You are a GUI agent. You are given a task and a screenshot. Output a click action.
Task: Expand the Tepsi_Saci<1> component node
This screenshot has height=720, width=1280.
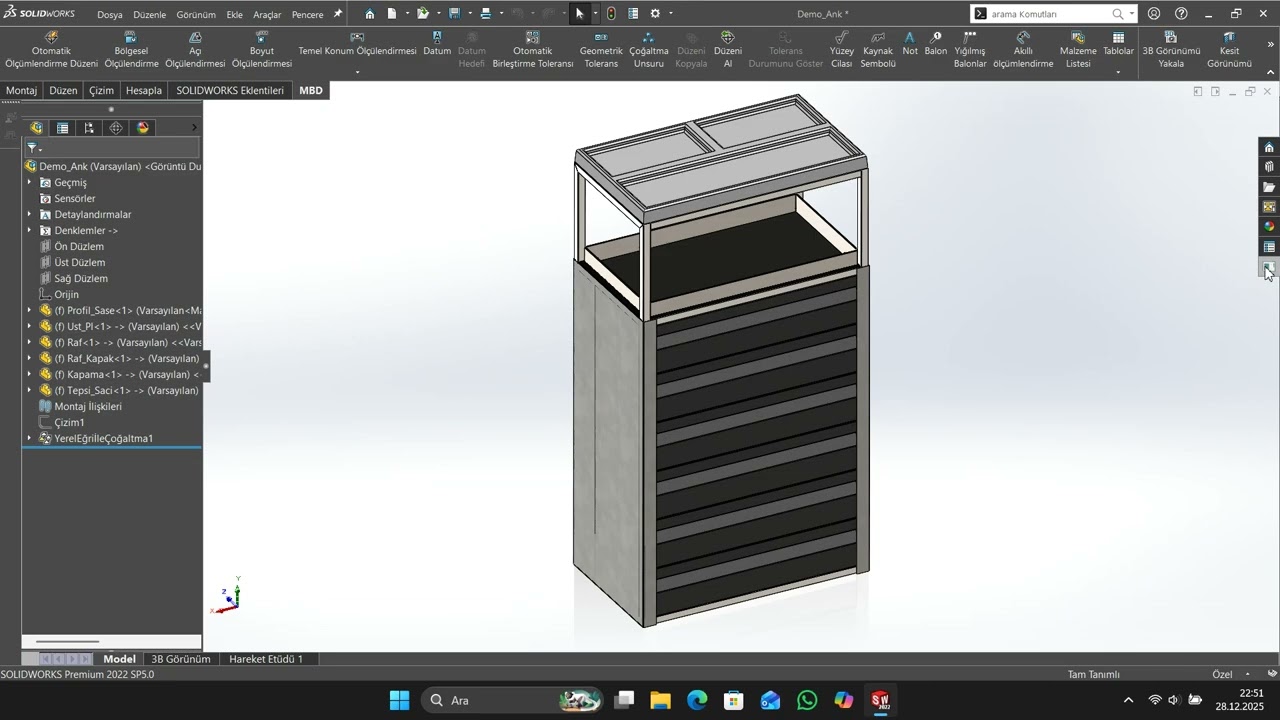[29, 390]
